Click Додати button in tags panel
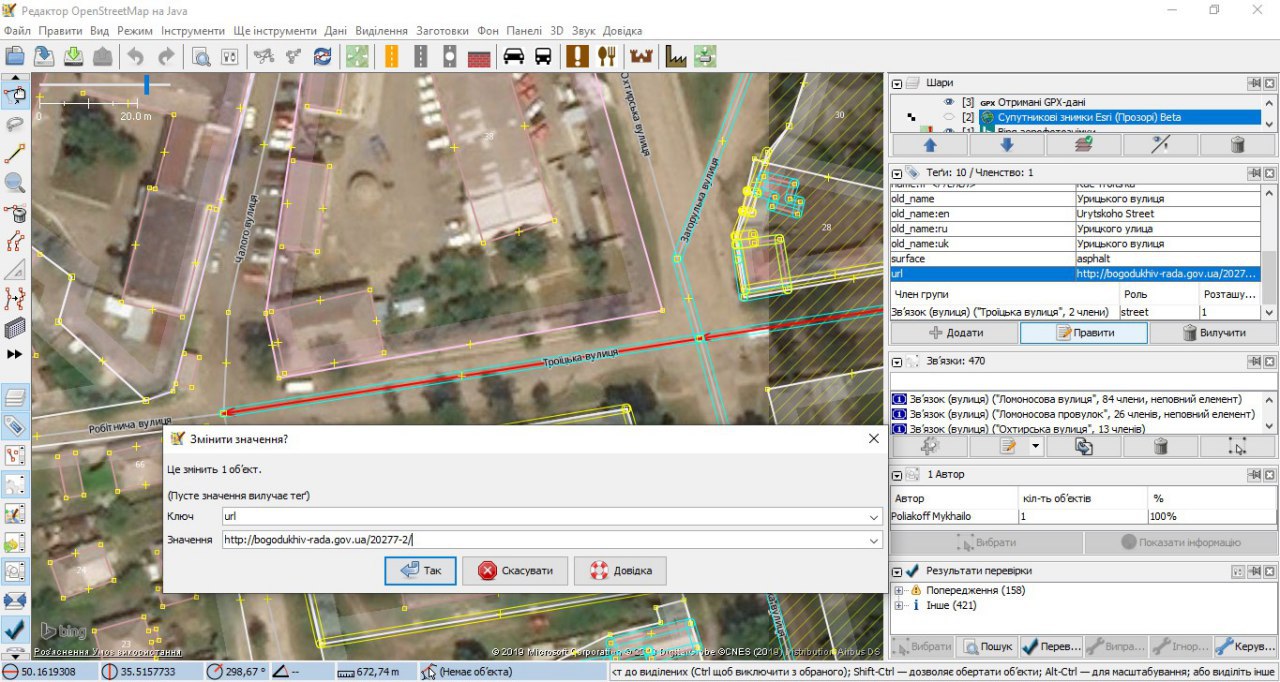 point(954,333)
